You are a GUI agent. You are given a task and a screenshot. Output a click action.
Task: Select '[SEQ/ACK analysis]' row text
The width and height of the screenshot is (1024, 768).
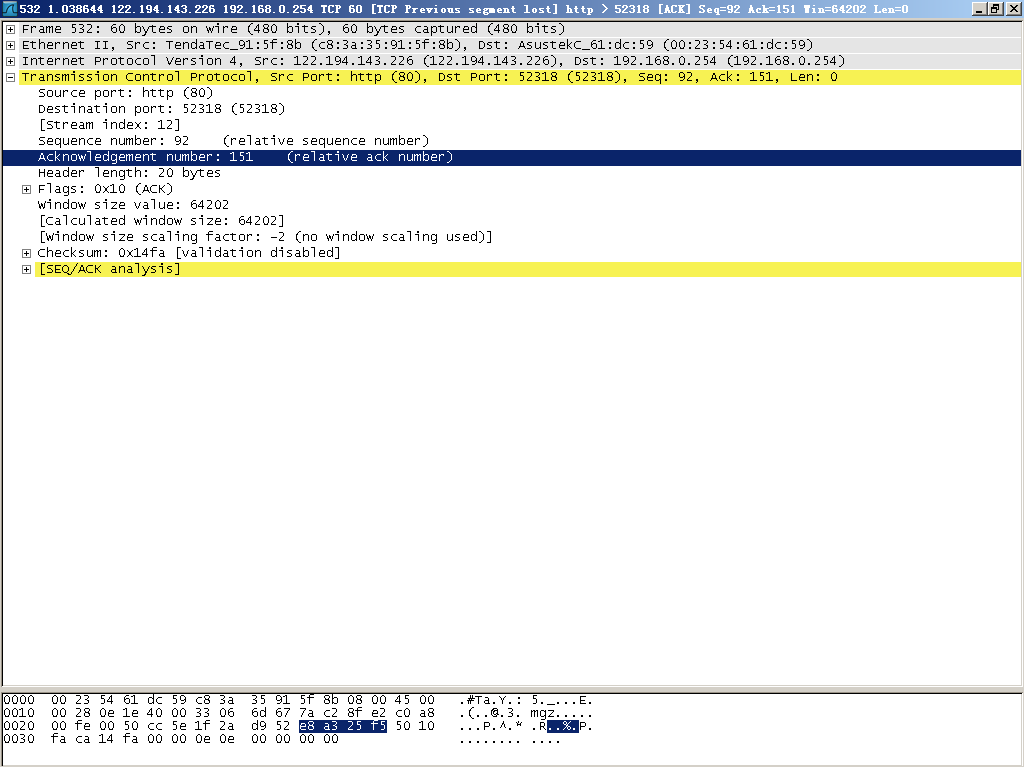click(x=109, y=269)
